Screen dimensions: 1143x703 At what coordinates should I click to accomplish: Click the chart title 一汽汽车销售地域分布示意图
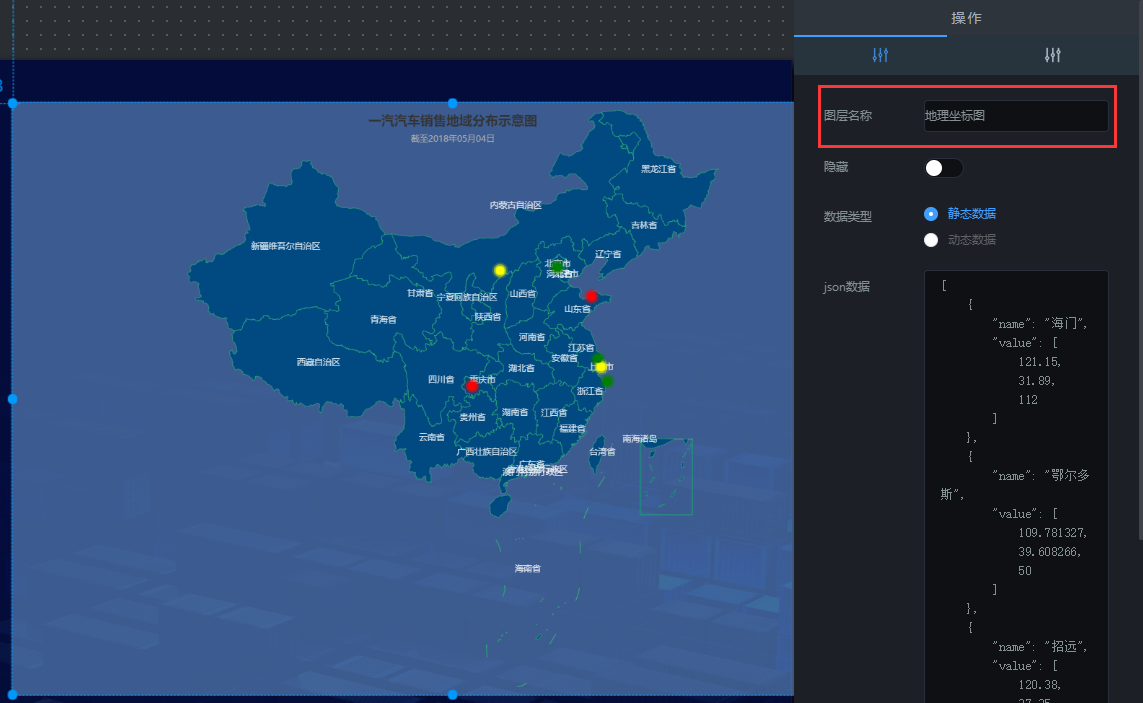453,121
